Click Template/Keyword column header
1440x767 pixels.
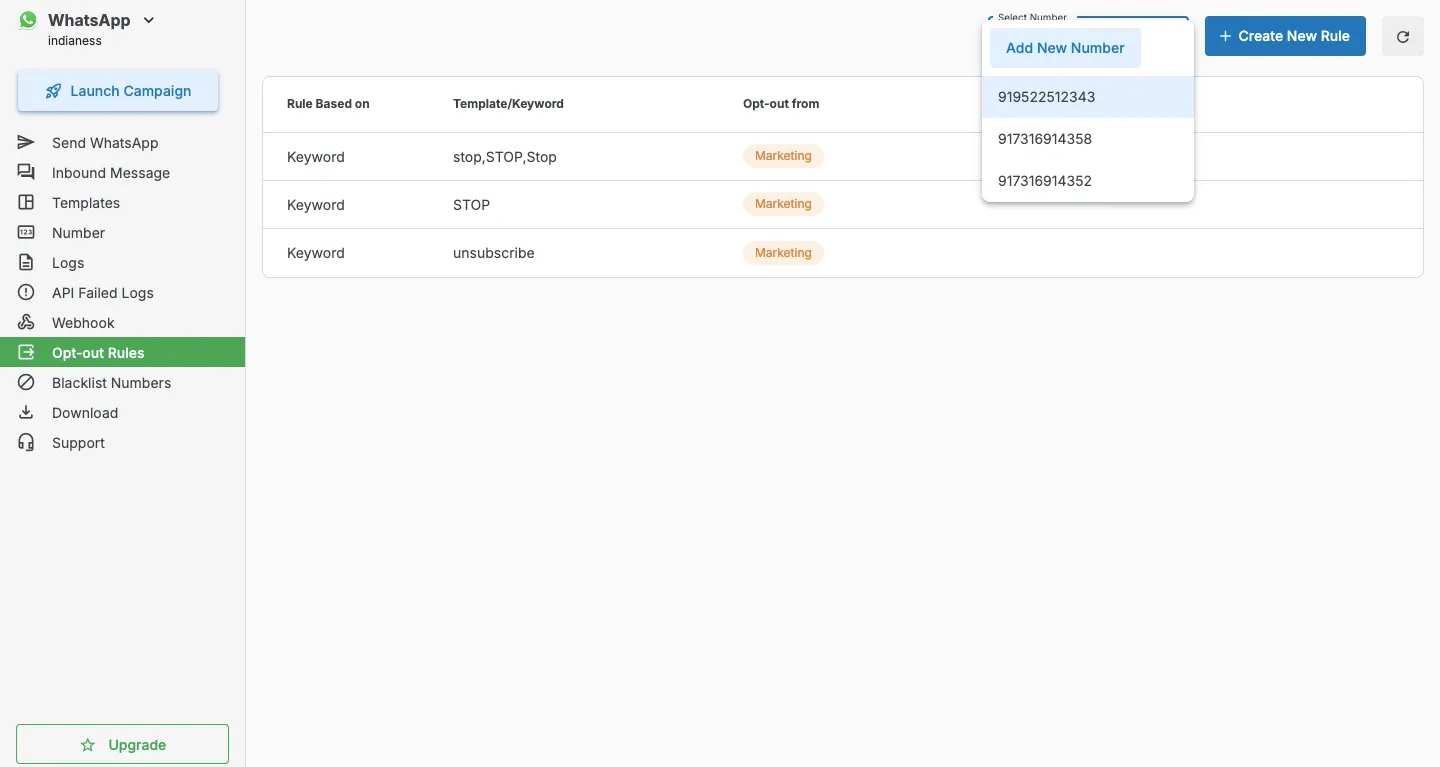[508, 104]
